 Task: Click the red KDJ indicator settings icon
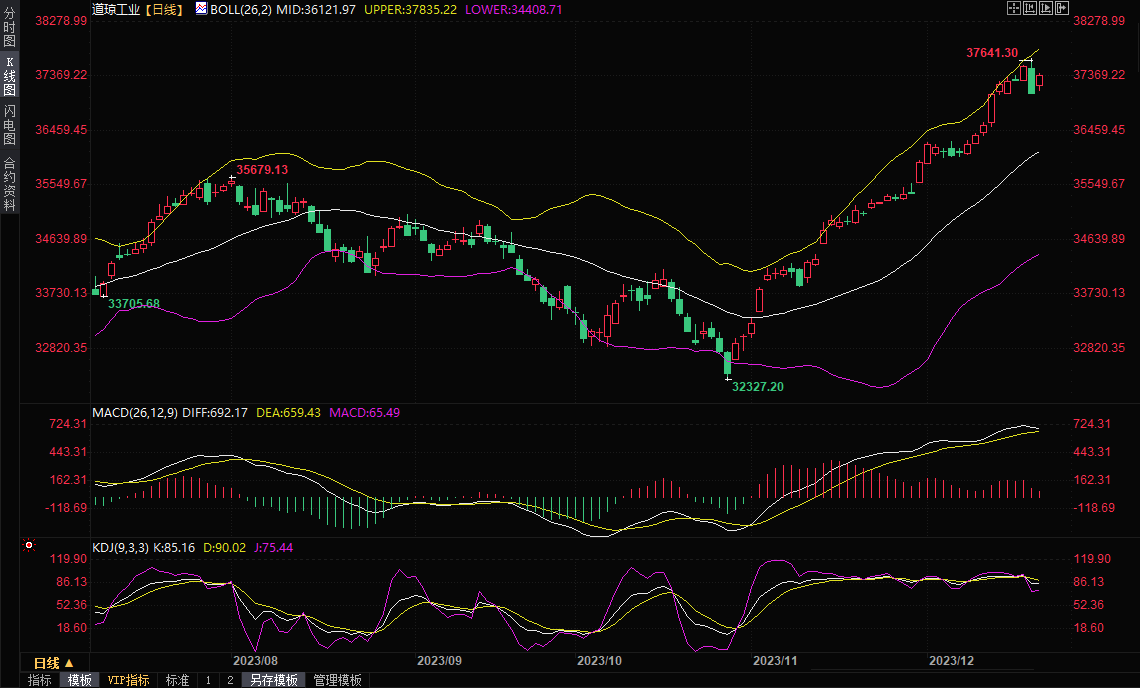pos(29,546)
